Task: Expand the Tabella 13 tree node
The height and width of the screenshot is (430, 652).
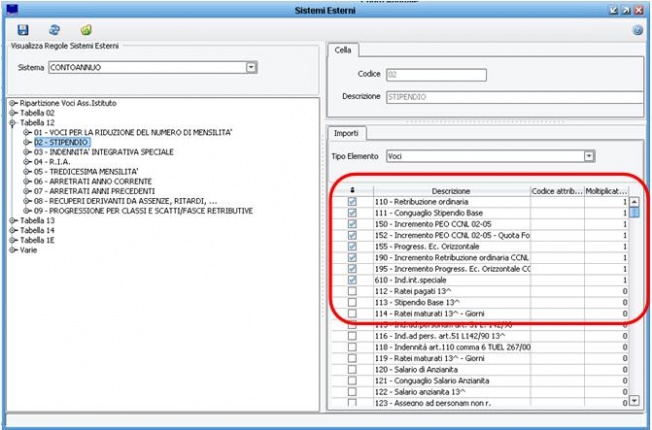Action: pyautogui.click(x=13, y=220)
